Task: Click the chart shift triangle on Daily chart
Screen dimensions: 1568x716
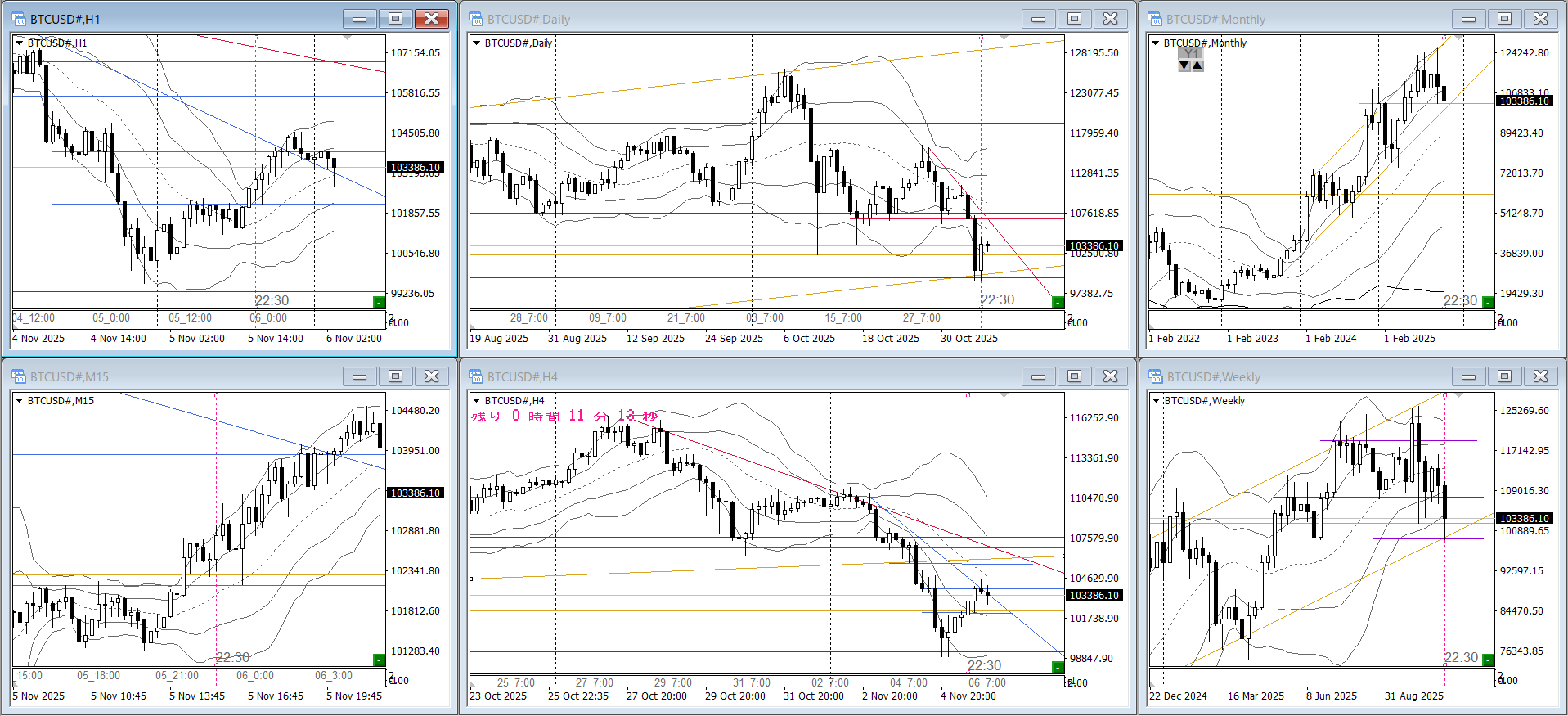Action: tap(1004, 38)
